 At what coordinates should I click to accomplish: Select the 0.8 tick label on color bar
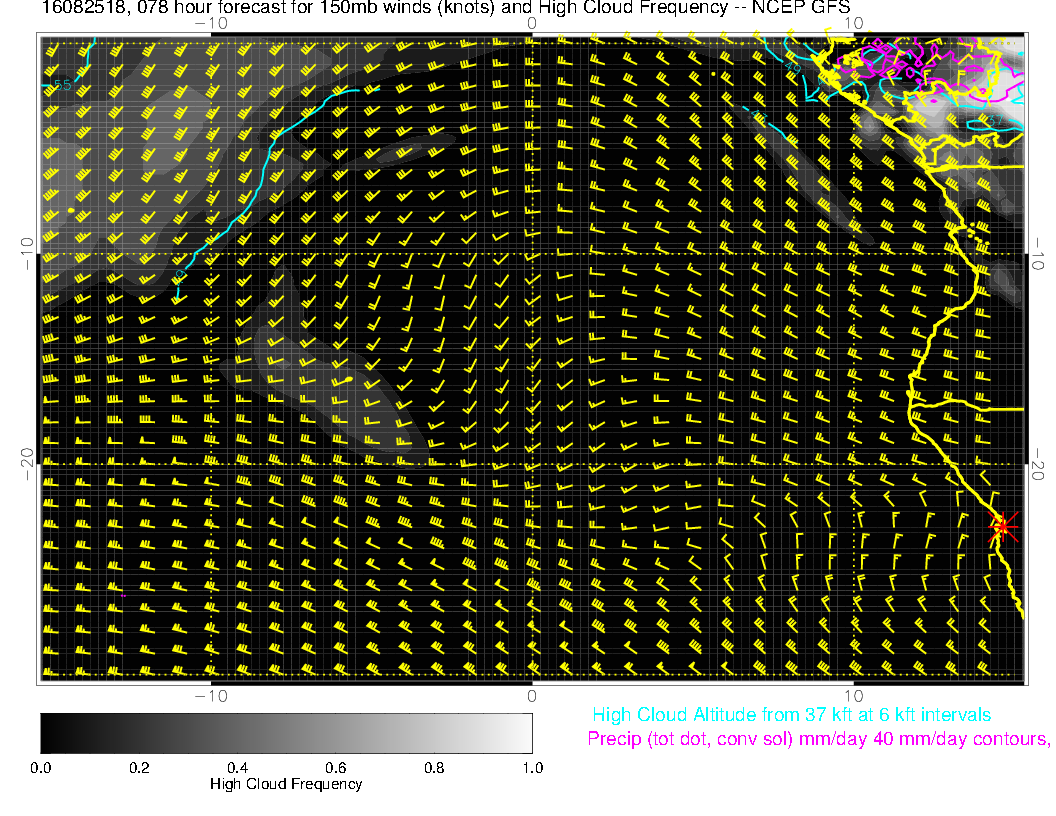pos(434,768)
